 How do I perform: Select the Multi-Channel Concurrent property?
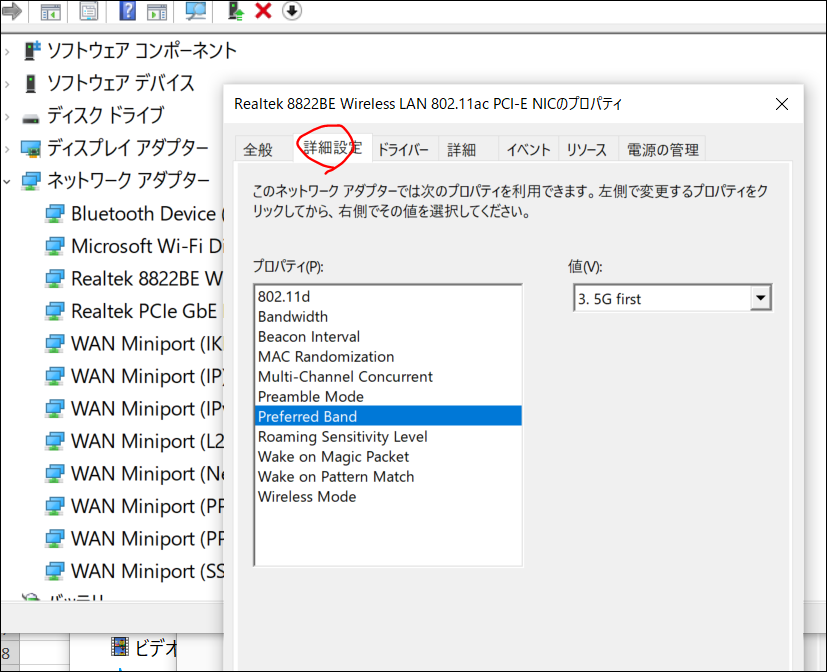(388, 377)
